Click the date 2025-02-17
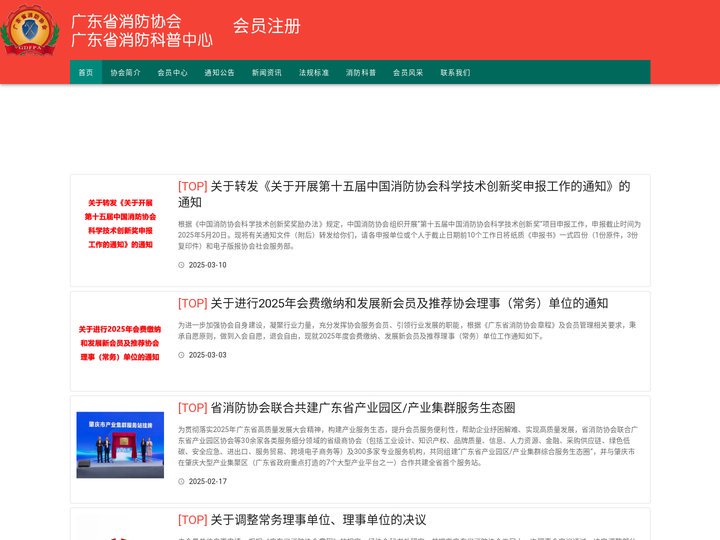Image resolution: width=720 pixels, height=540 pixels. pos(208,481)
